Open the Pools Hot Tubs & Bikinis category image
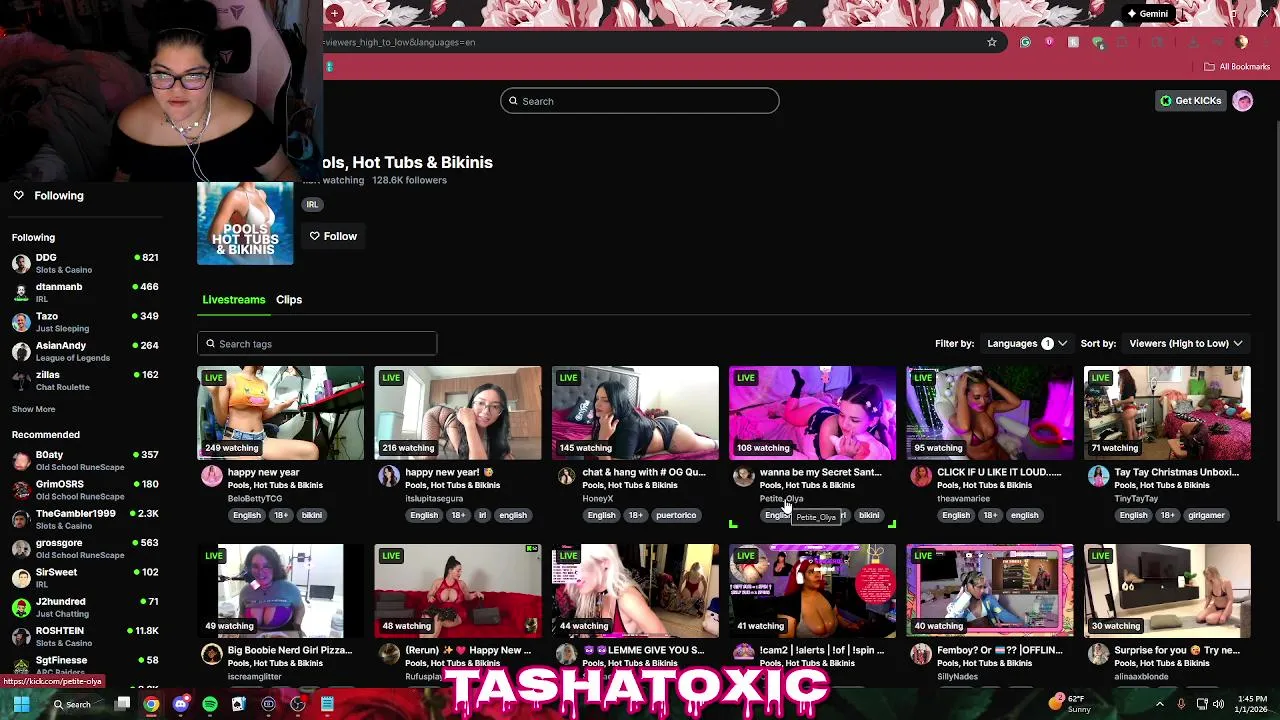The width and height of the screenshot is (1280, 720). point(245,223)
